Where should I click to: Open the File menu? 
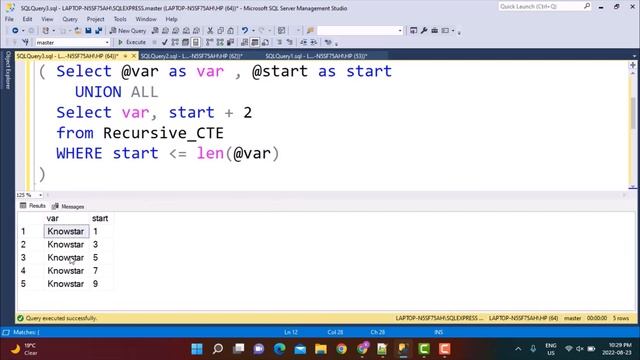click(x=9, y=19)
